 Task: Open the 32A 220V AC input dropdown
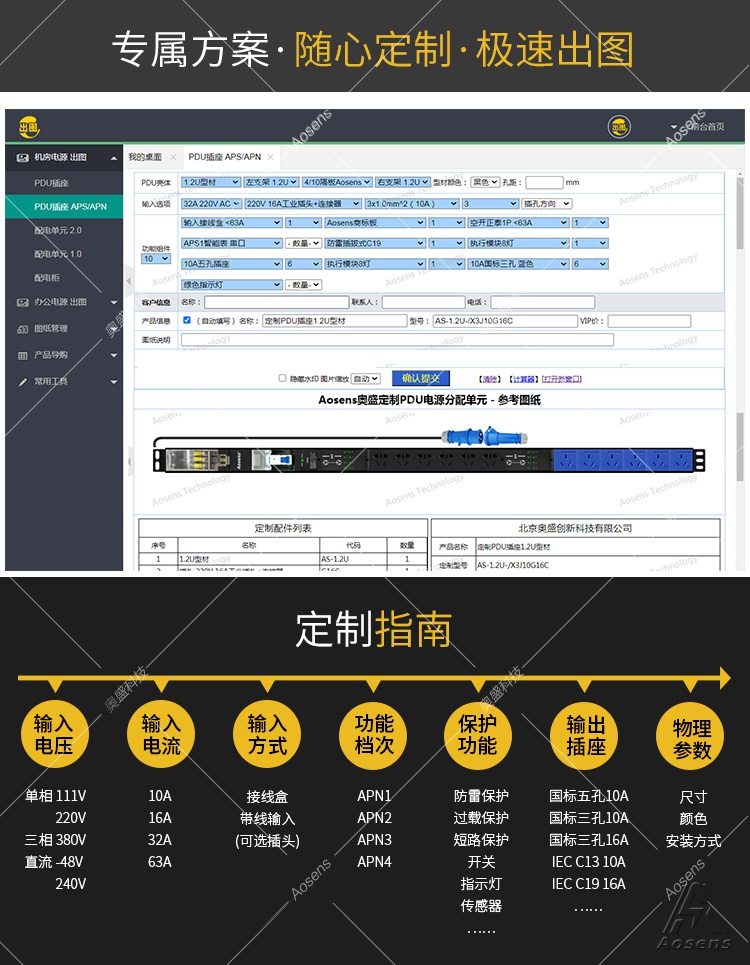coord(211,203)
